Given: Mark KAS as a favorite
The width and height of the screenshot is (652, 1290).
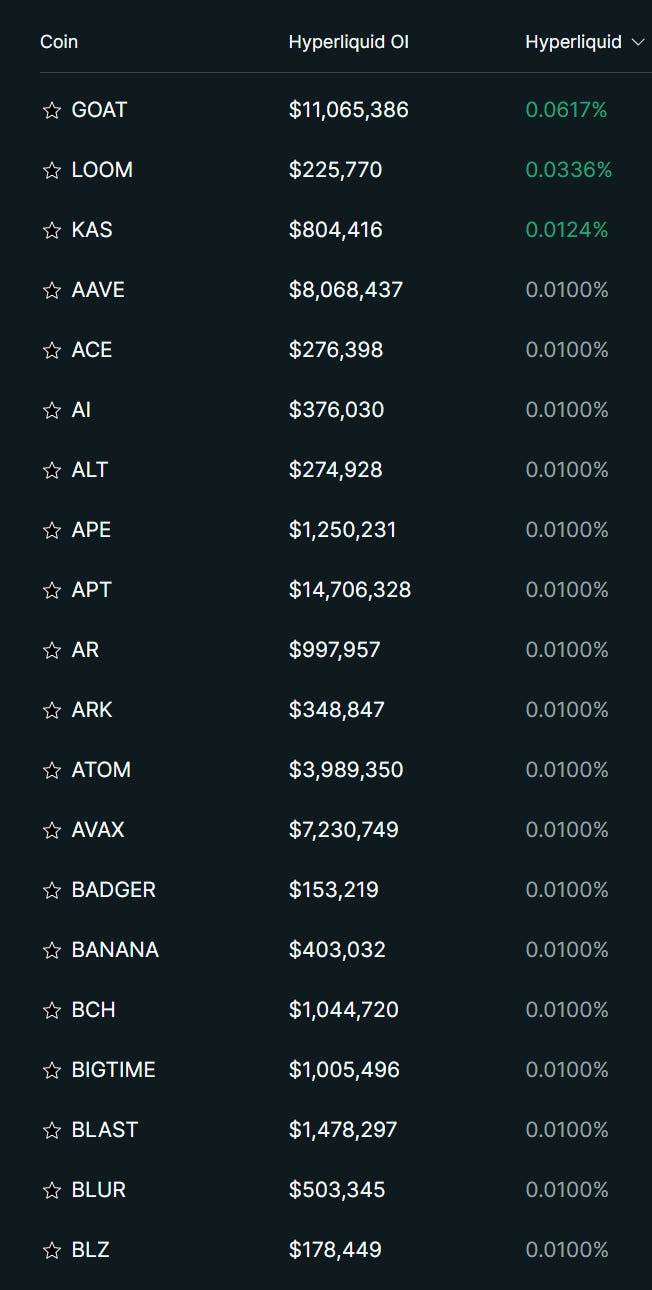Looking at the screenshot, I should click(x=52, y=230).
